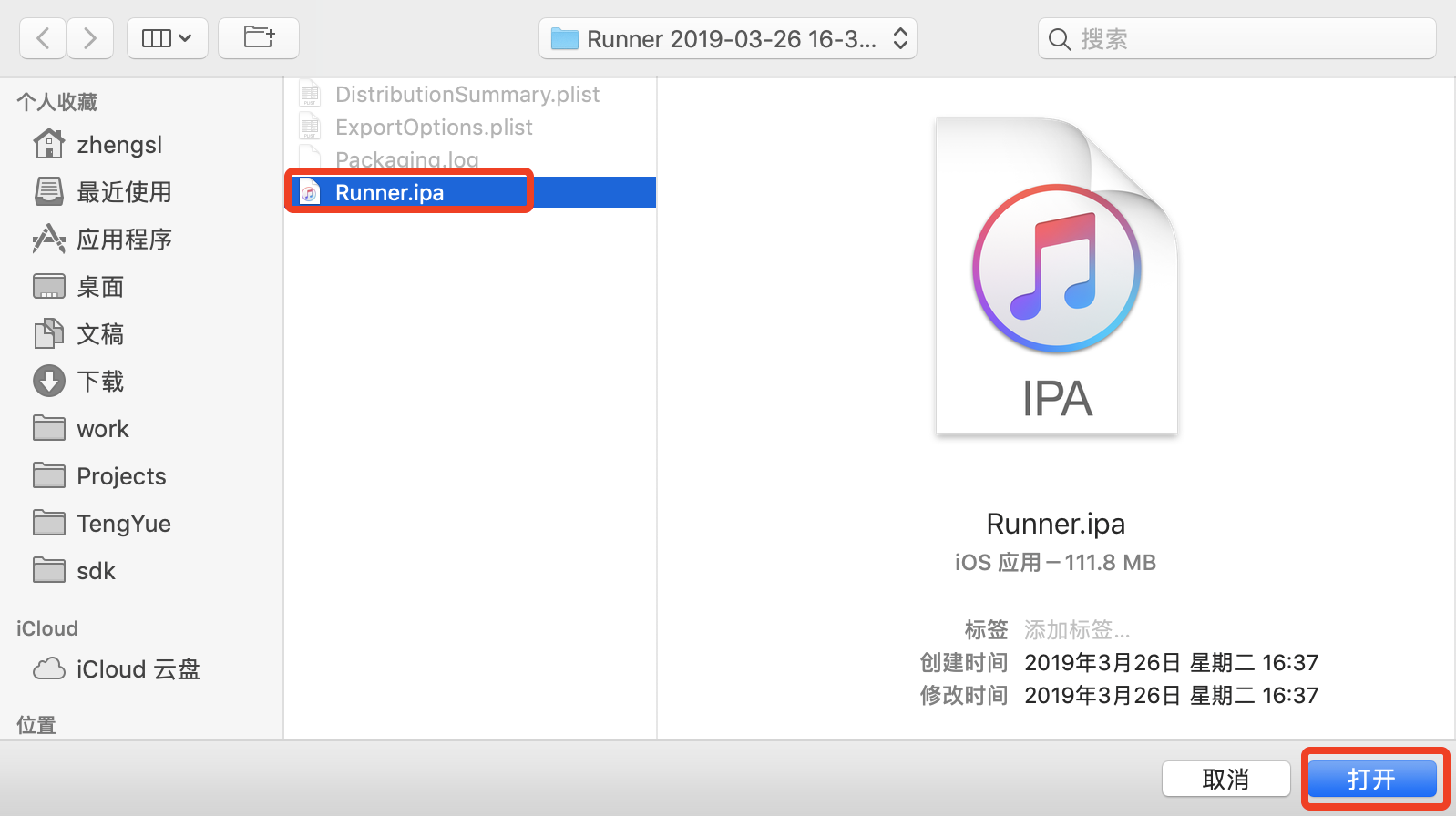This screenshot has height=816, width=1456.
Task: Select Runner.ipa in the file list
Action: 471,192
